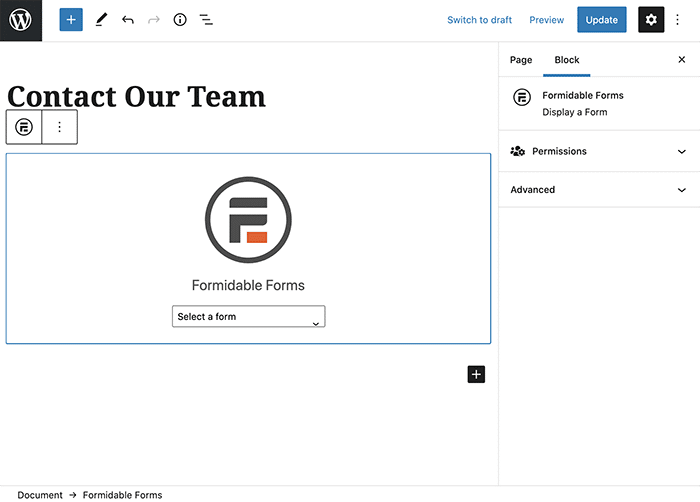Switch to the Page tab
Screen dimensions: 700x502
point(521,60)
